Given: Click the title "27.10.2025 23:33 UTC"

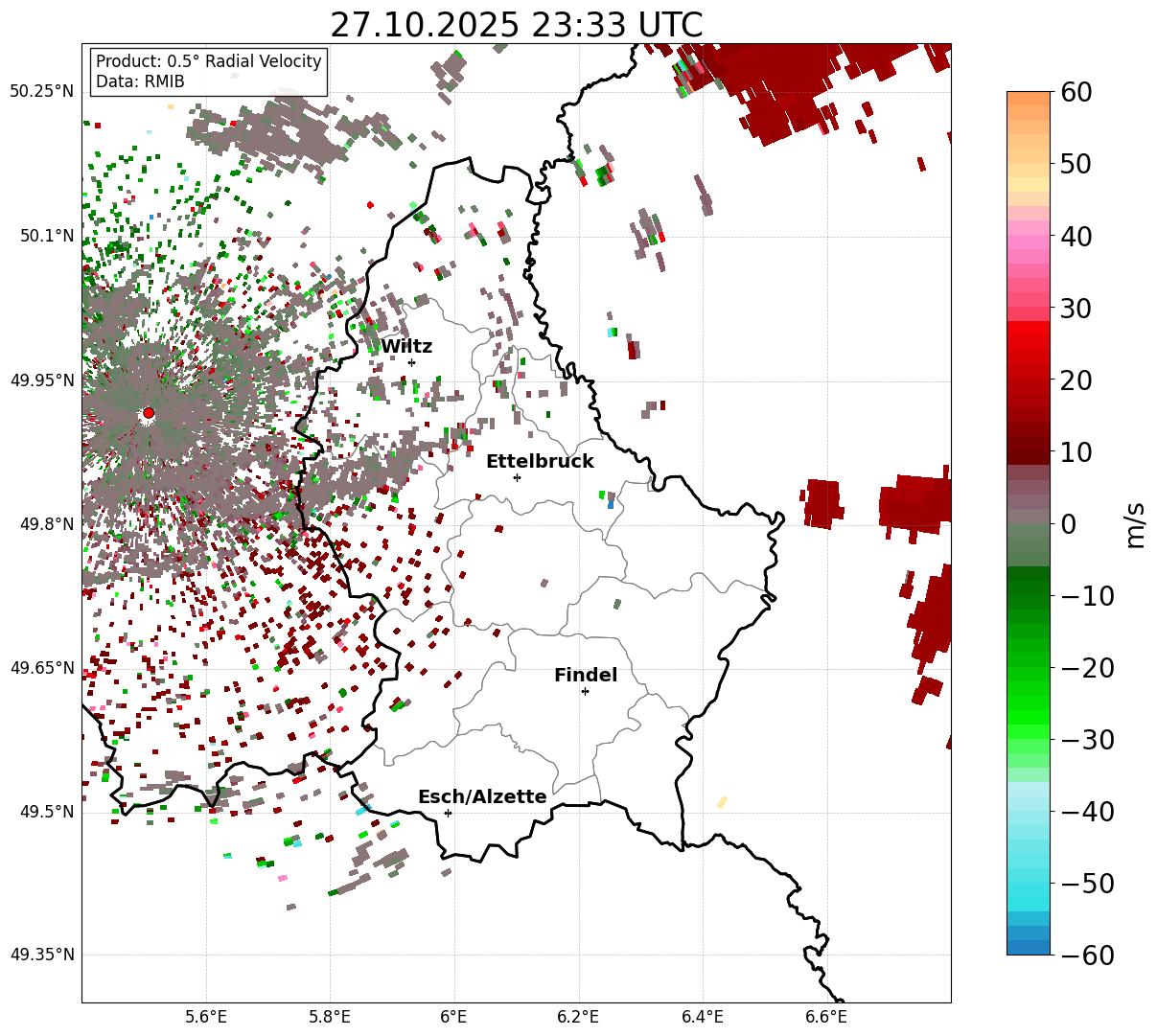Looking at the screenshot, I should pos(516,24).
